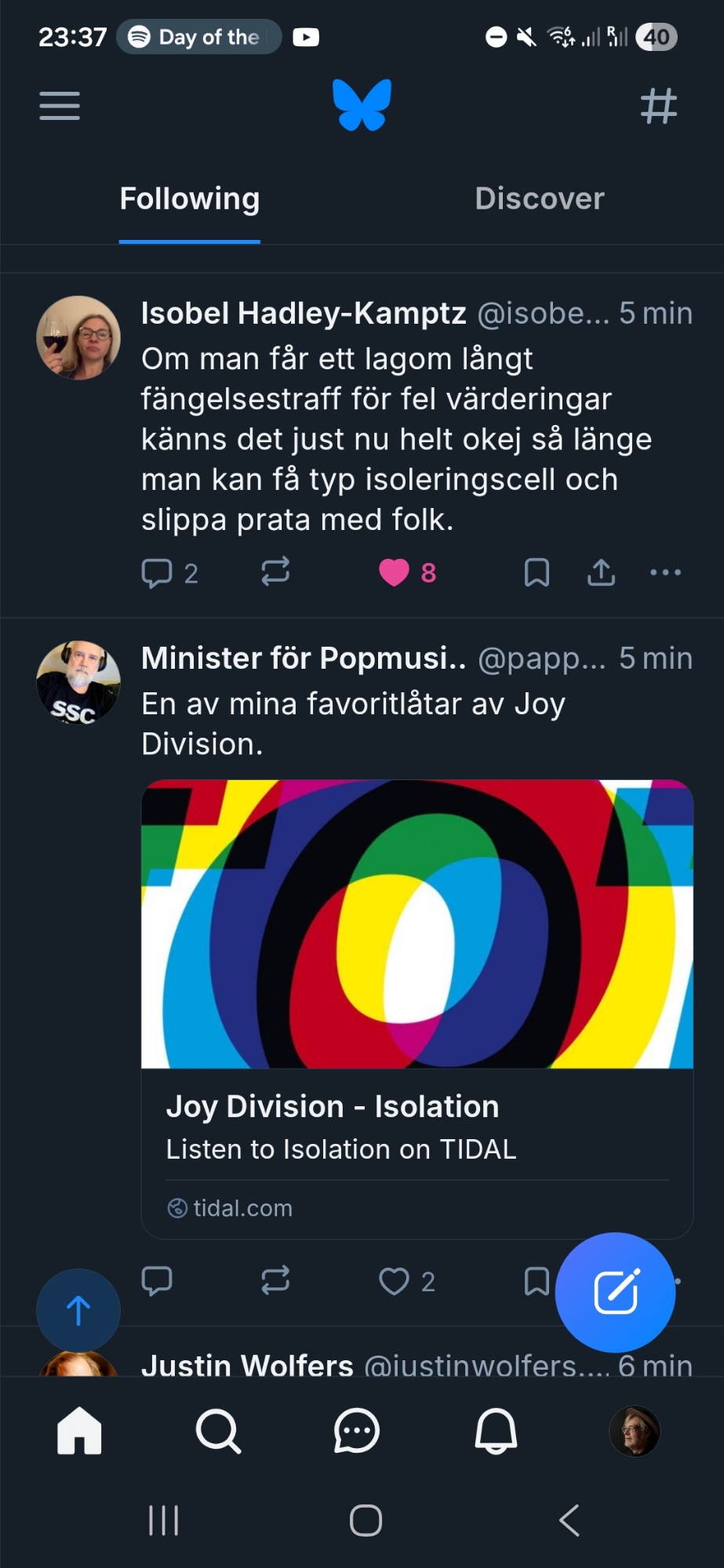
Task: Open the hamburger side menu
Action: (x=60, y=106)
